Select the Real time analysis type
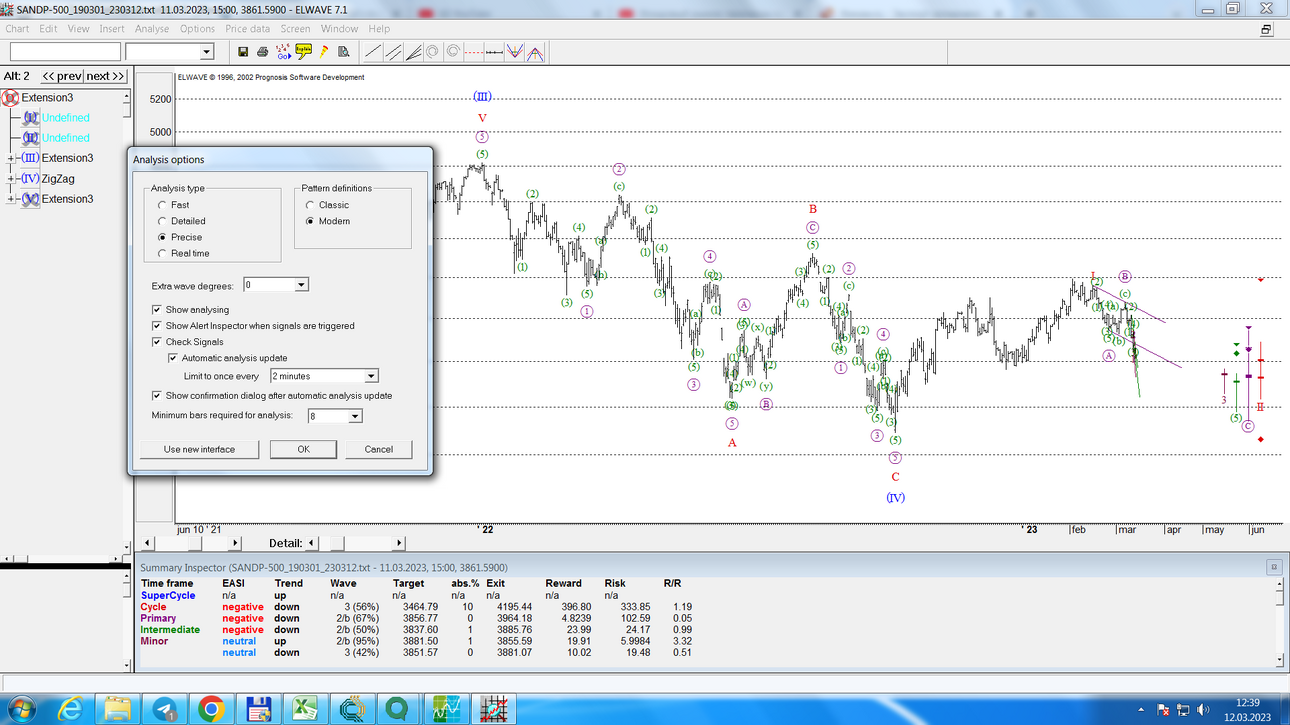The width and height of the screenshot is (1290, 725). pyautogui.click(x=184, y=253)
